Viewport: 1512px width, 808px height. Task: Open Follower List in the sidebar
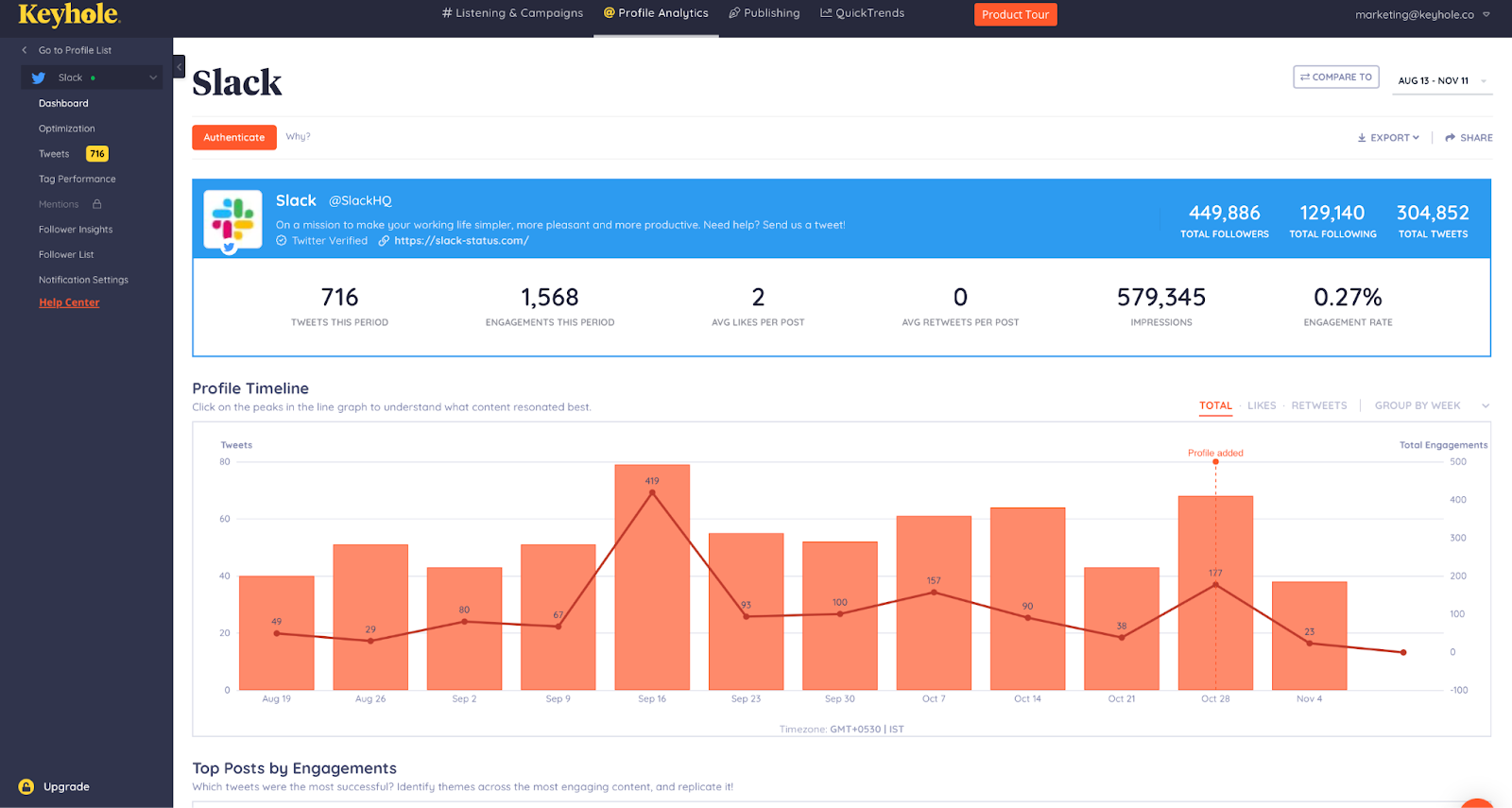click(66, 255)
